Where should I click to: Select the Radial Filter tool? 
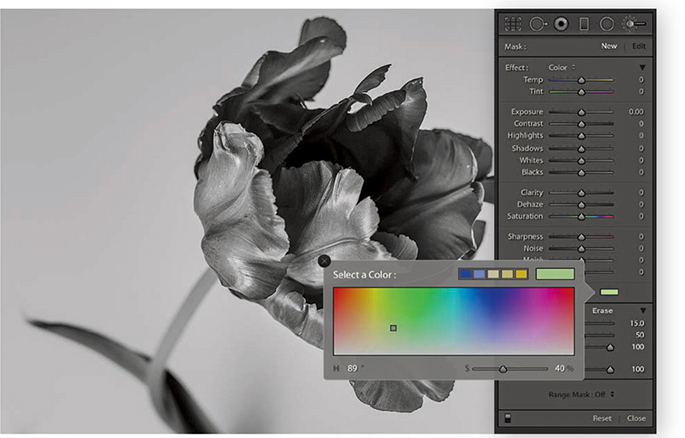click(x=607, y=24)
